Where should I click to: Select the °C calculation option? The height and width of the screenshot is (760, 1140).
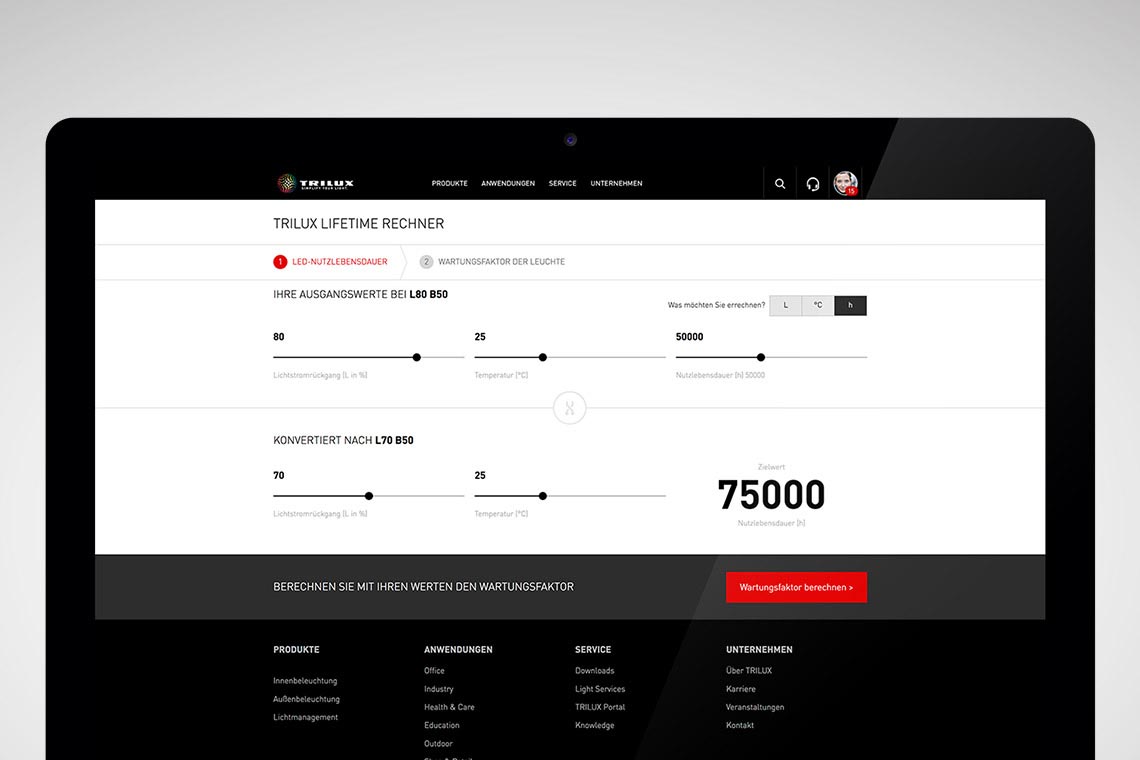[x=818, y=305]
